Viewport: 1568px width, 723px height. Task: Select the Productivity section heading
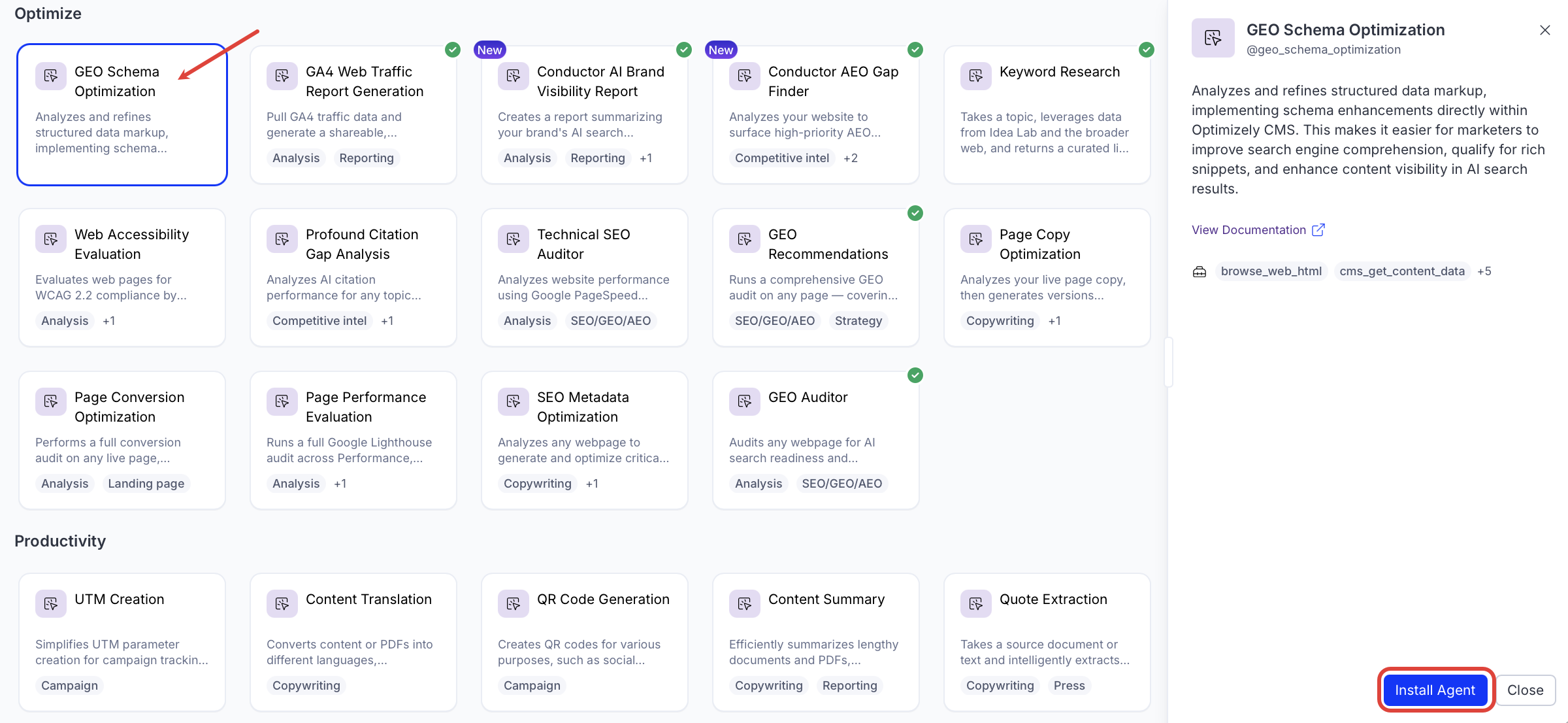click(60, 541)
